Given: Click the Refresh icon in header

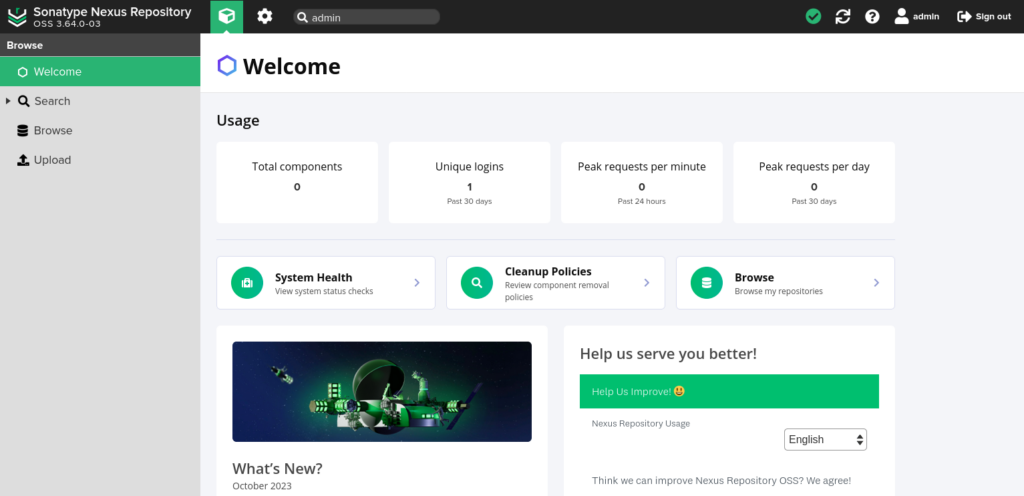Looking at the screenshot, I should point(843,16).
